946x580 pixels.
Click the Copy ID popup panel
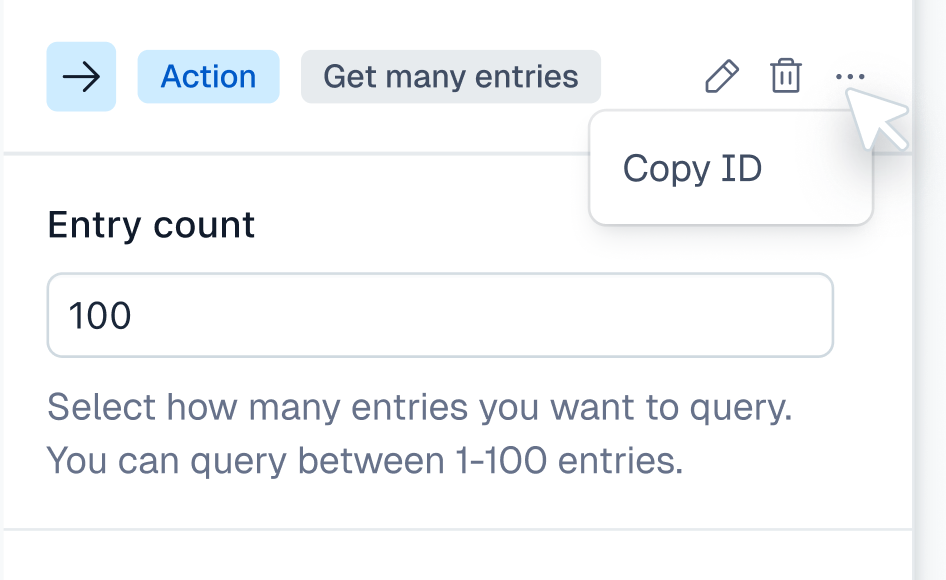click(731, 168)
